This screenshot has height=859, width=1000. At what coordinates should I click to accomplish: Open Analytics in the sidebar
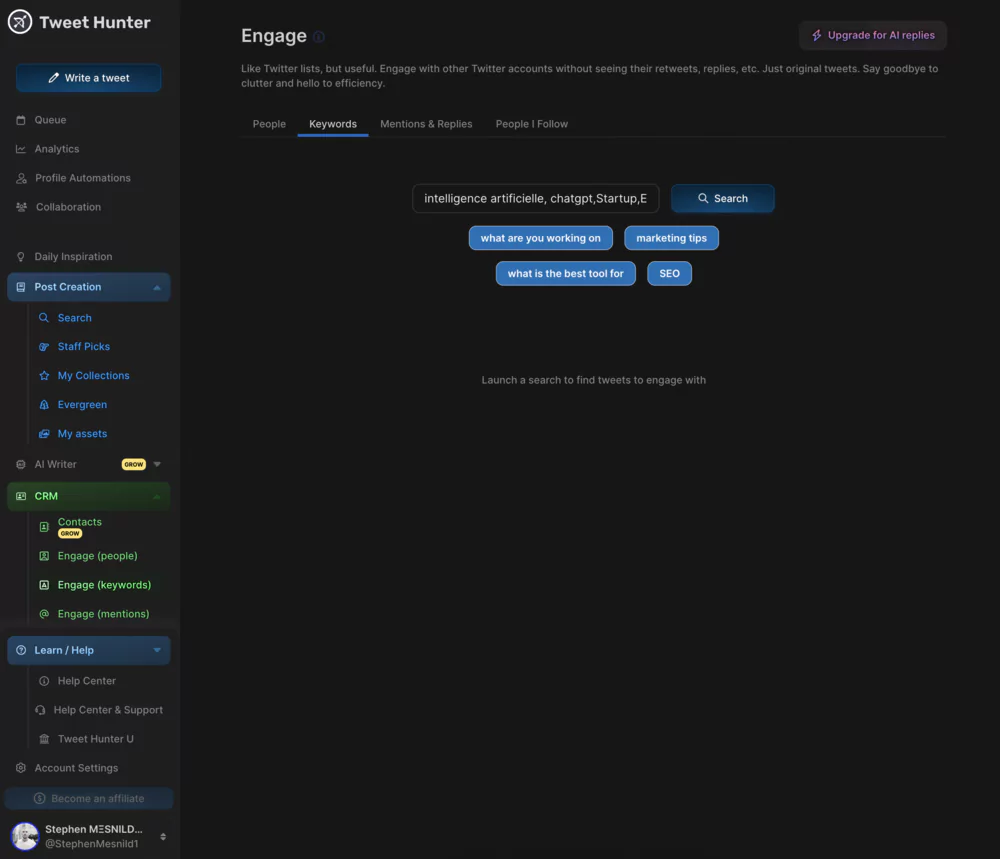point(57,149)
